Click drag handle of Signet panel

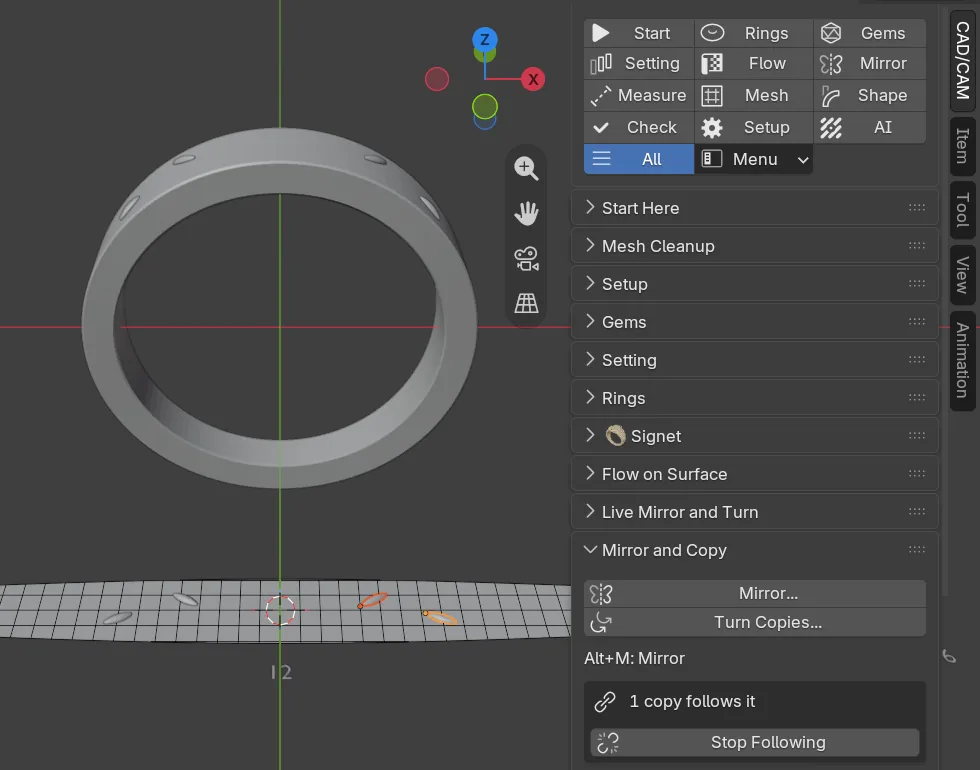coord(917,436)
